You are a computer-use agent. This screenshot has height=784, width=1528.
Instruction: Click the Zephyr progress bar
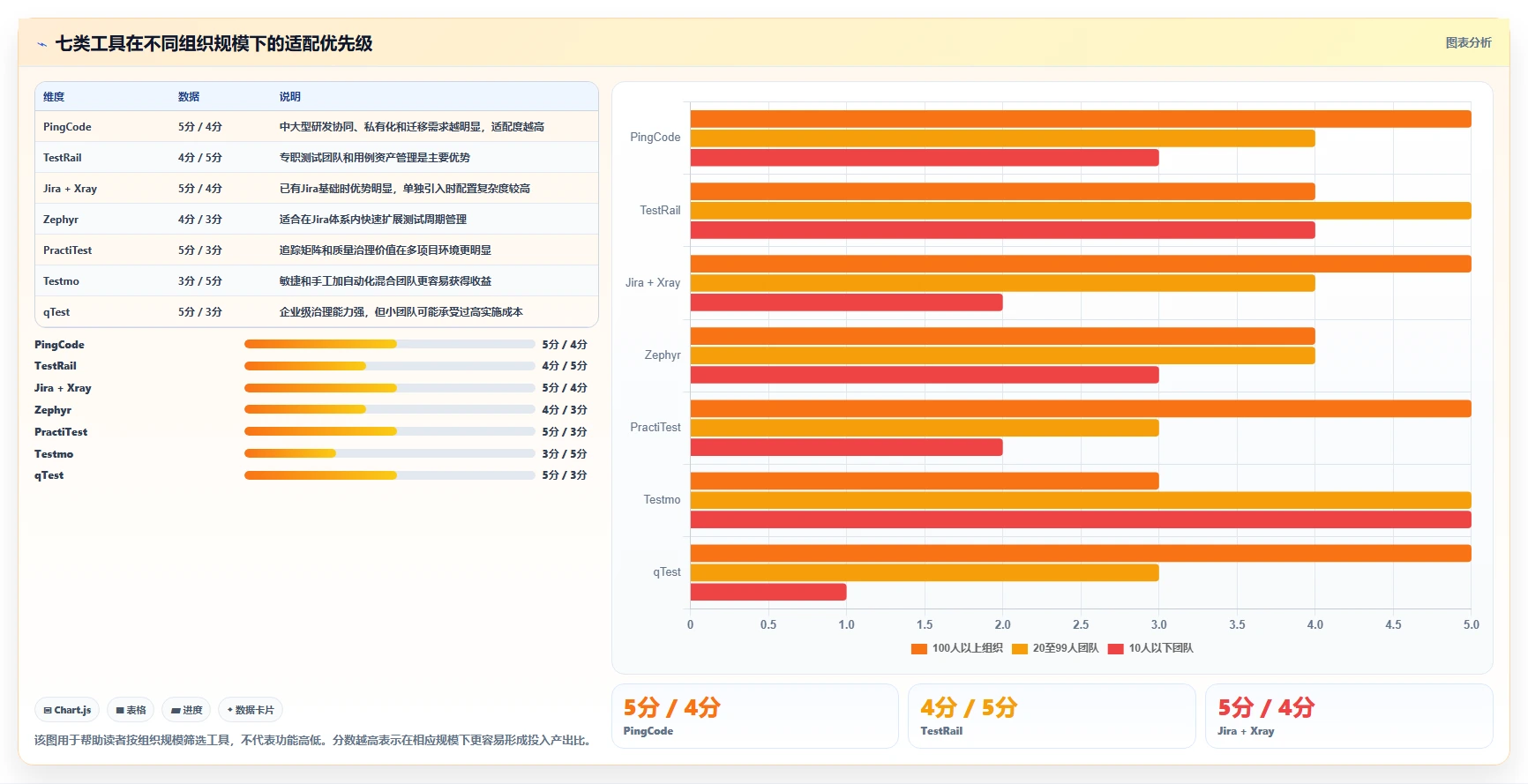tap(389, 409)
